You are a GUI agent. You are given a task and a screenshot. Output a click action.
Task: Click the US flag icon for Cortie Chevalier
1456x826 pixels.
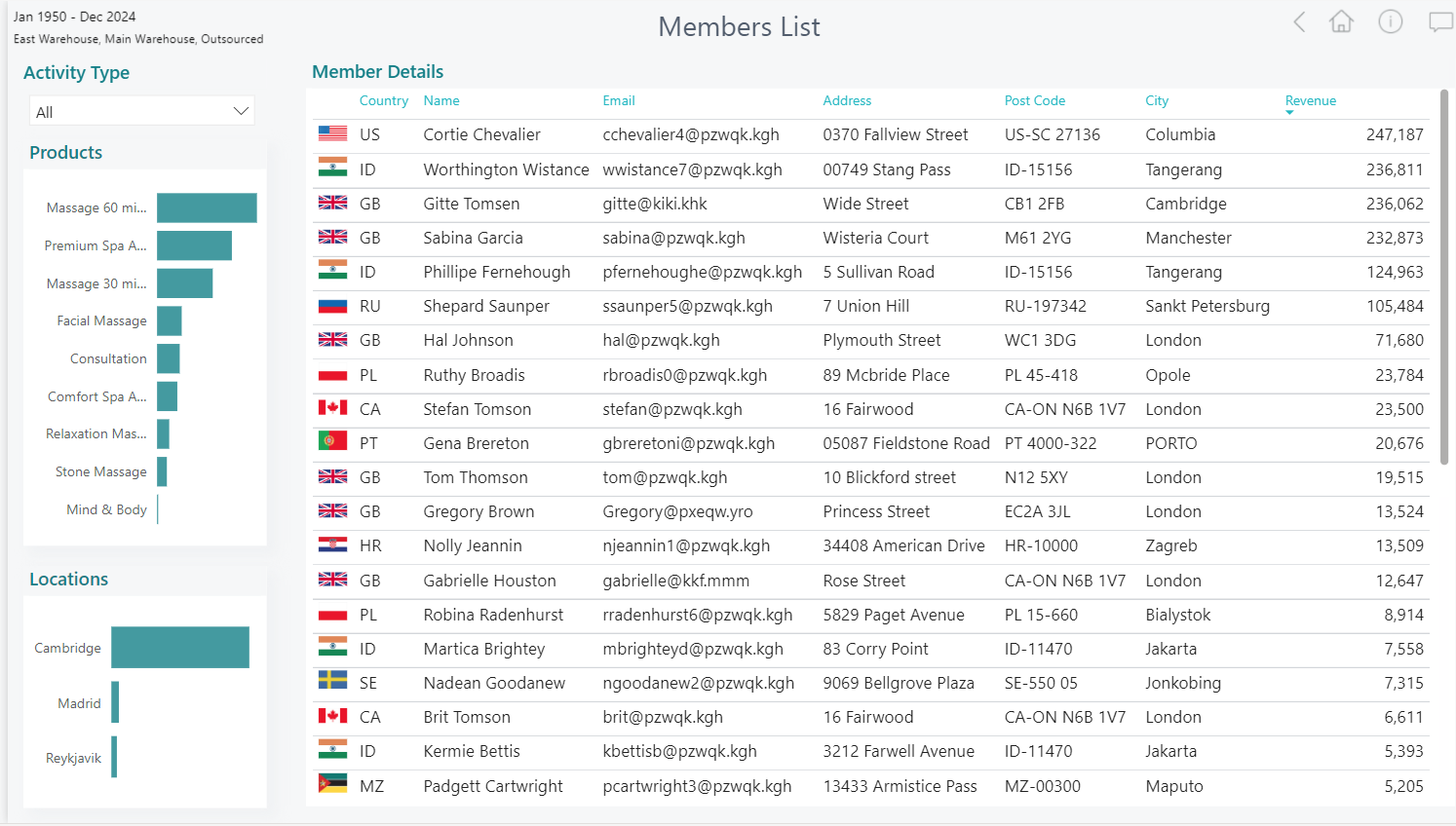click(x=332, y=134)
